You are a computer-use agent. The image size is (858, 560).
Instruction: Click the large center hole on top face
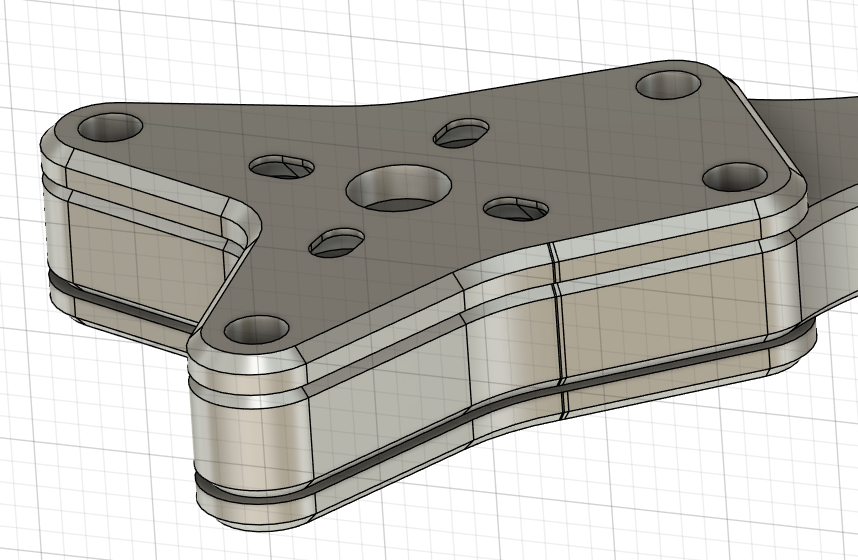[x=398, y=187]
